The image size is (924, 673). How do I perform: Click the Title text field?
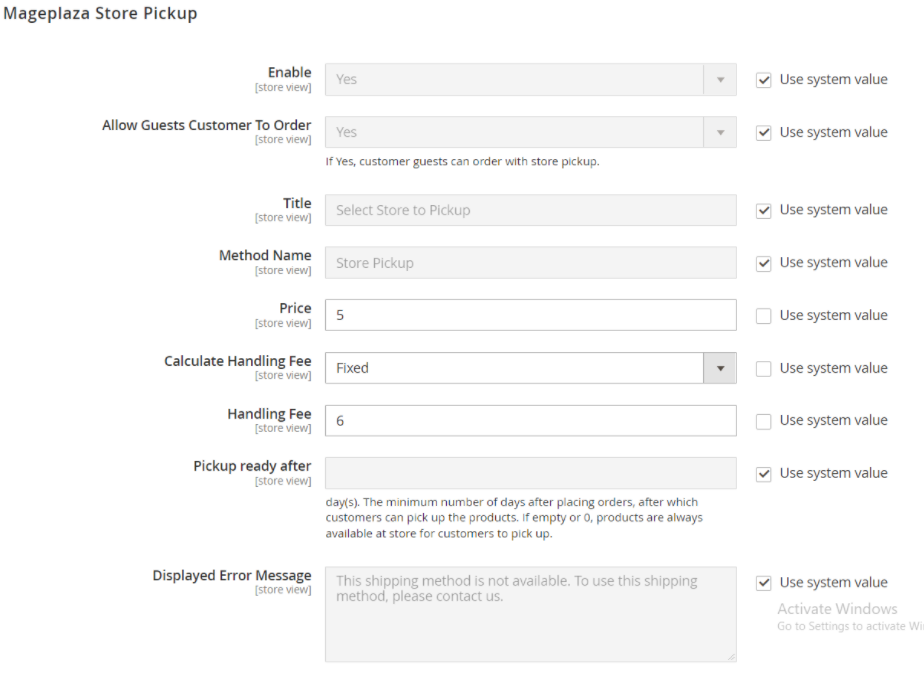click(530, 210)
